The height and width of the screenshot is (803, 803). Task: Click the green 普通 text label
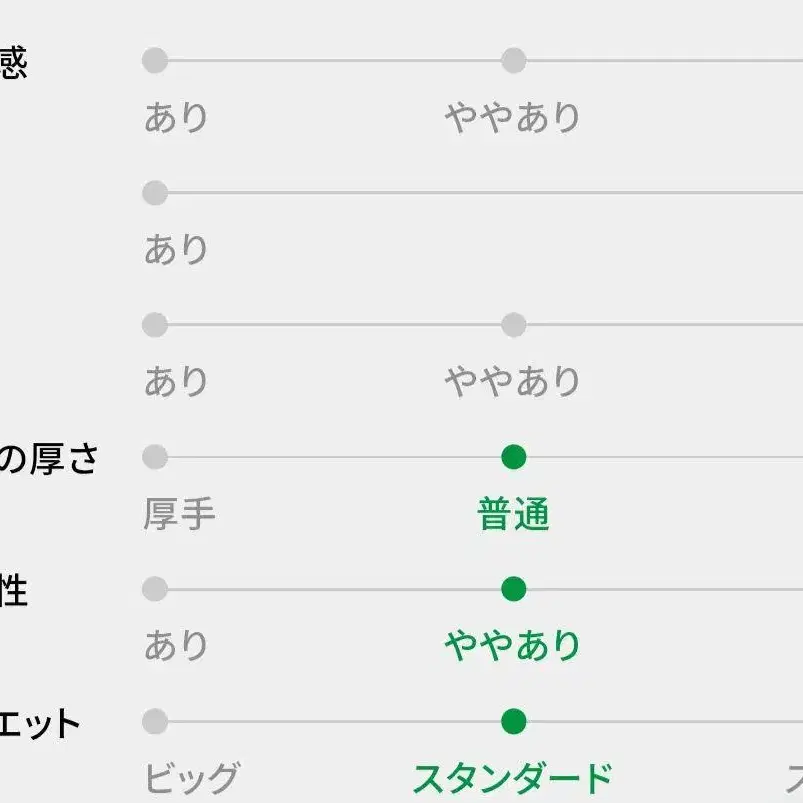point(513,515)
